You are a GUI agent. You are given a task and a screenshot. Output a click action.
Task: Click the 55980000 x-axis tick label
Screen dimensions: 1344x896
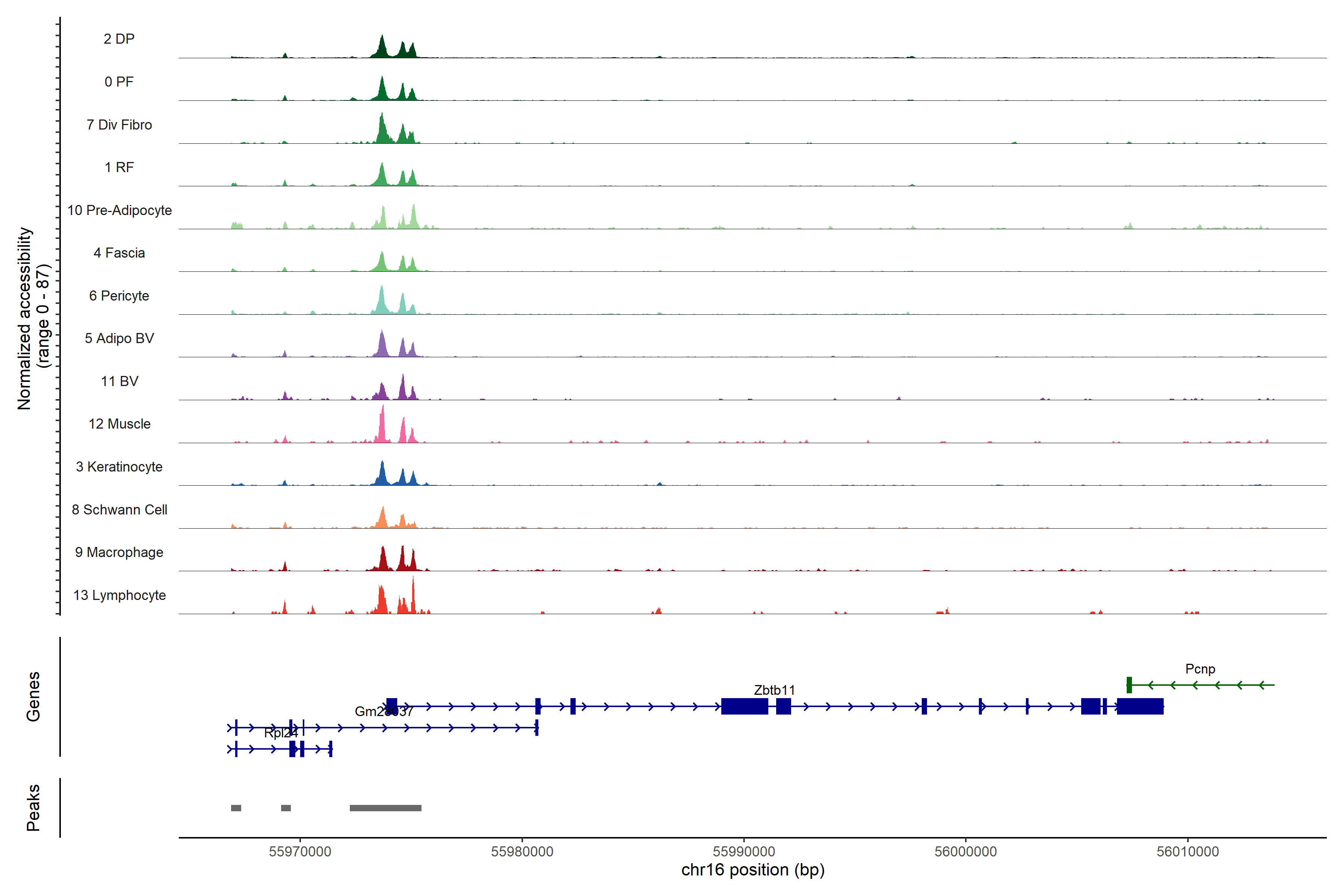coord(522,852)
